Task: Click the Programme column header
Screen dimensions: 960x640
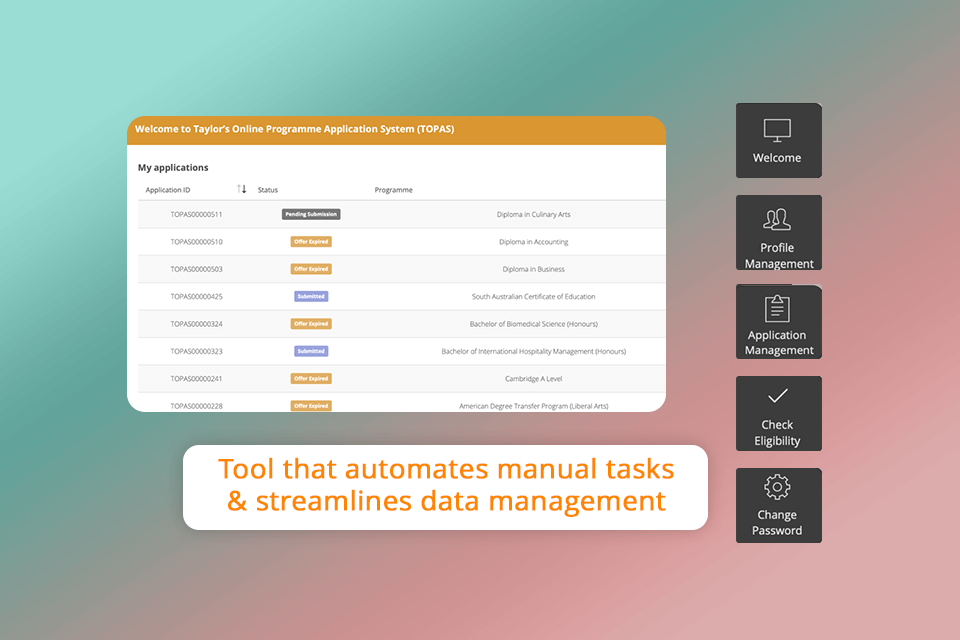Action: click(394, 190)
